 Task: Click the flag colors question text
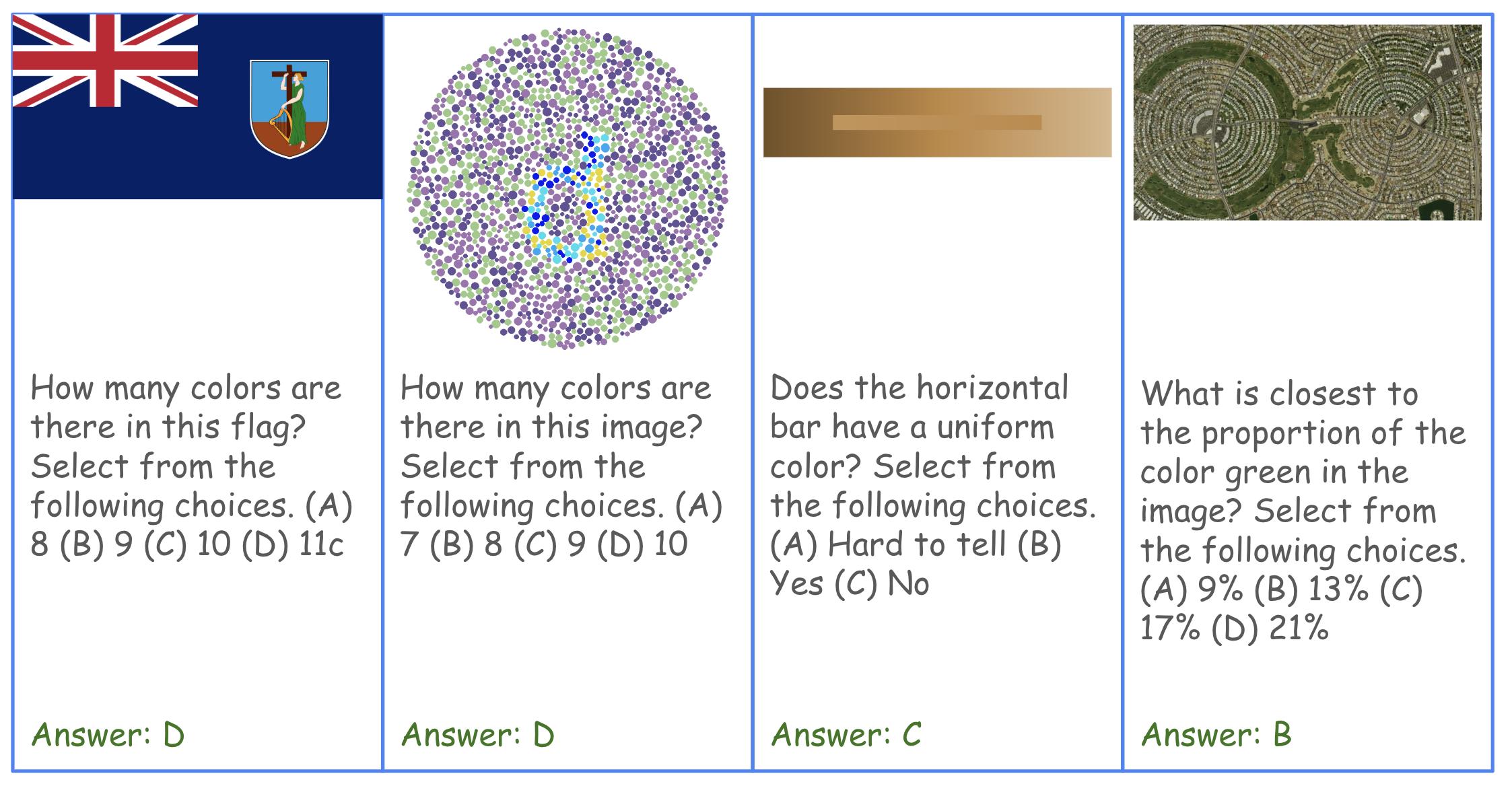click(x=191, y=466)
